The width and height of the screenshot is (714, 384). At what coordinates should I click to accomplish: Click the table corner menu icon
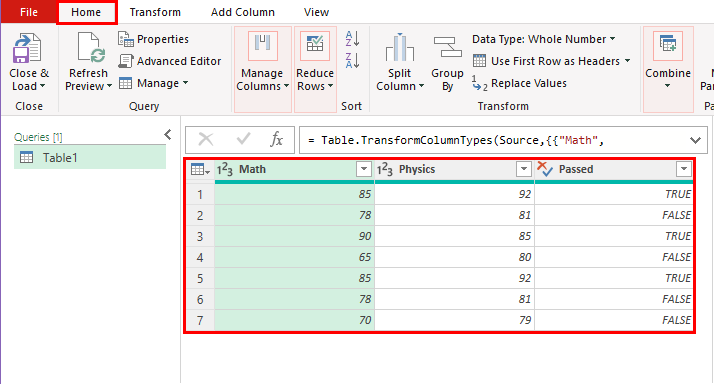[200, 169]
